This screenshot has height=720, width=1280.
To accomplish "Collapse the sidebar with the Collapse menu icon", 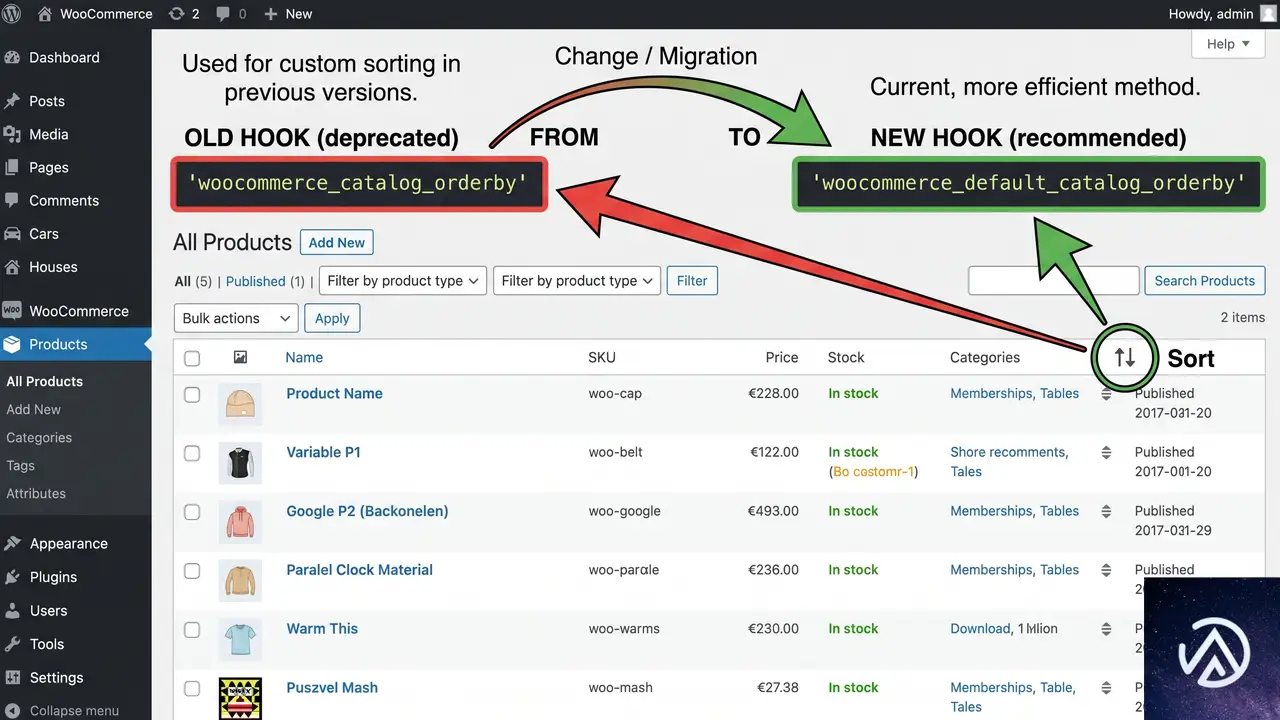I will [x=12, y=711].
